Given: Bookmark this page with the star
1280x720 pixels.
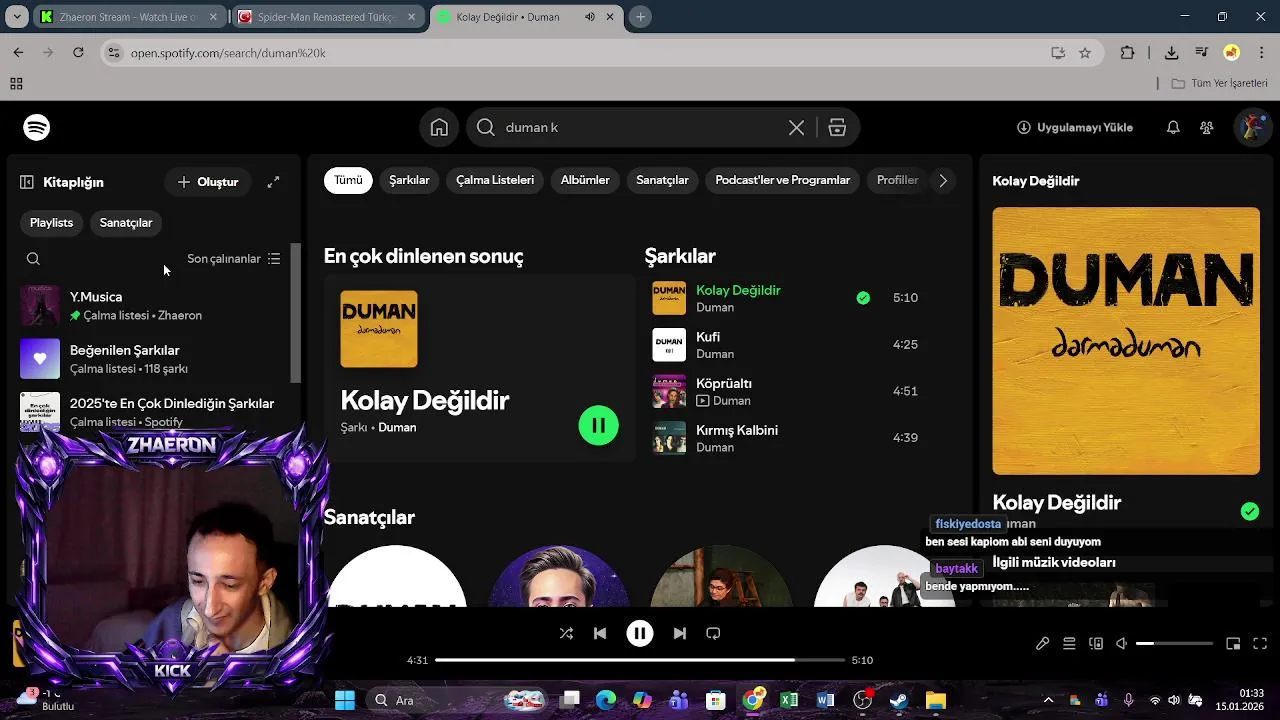Looking at the screenshot, I should pos(1085,53).
